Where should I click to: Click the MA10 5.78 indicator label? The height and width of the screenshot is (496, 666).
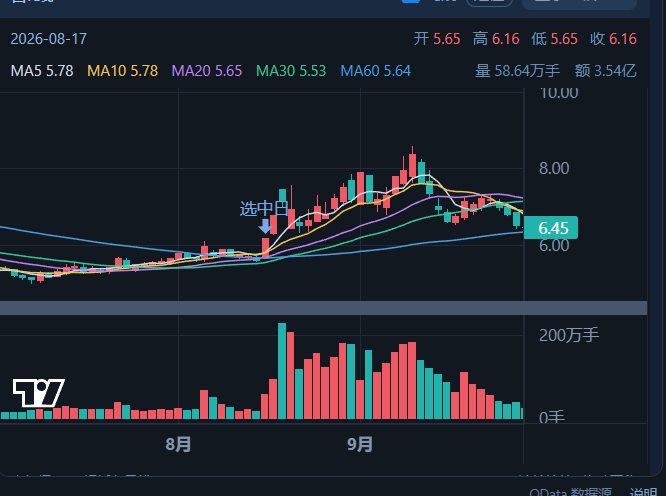(122, 70)
